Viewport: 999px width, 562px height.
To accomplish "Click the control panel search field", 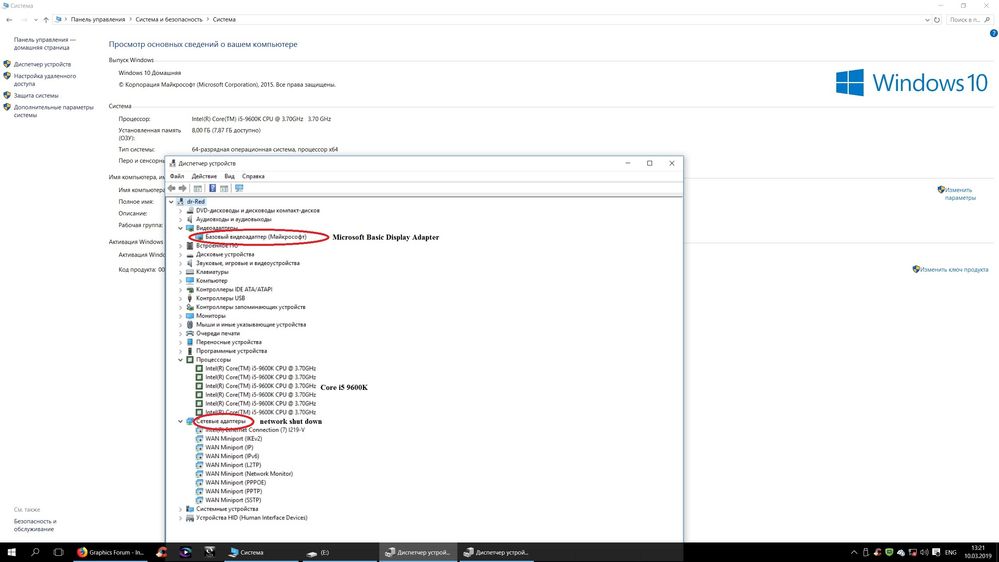I will pyautogui.click(x=969, y=20).
